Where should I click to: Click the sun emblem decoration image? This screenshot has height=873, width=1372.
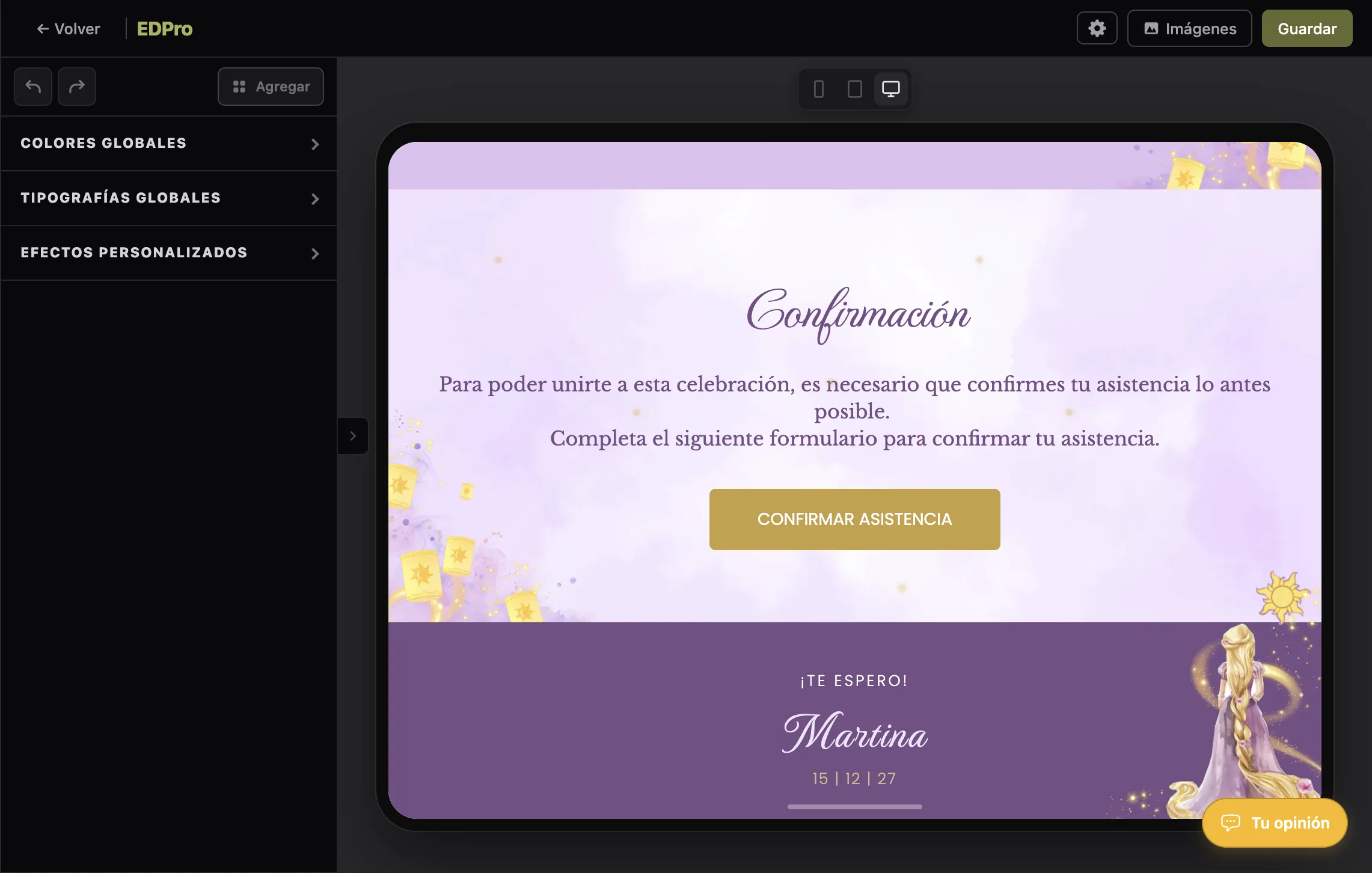tap(1282, 596)
